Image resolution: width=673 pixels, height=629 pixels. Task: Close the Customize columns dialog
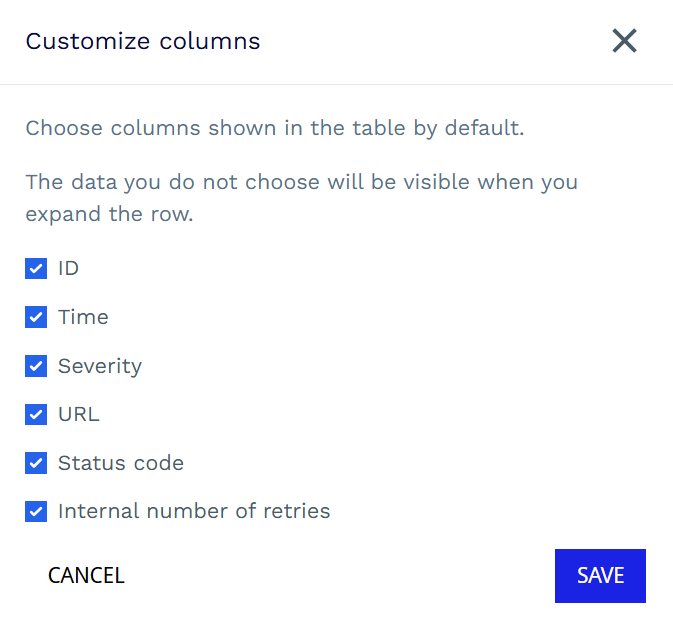point(624,41)
